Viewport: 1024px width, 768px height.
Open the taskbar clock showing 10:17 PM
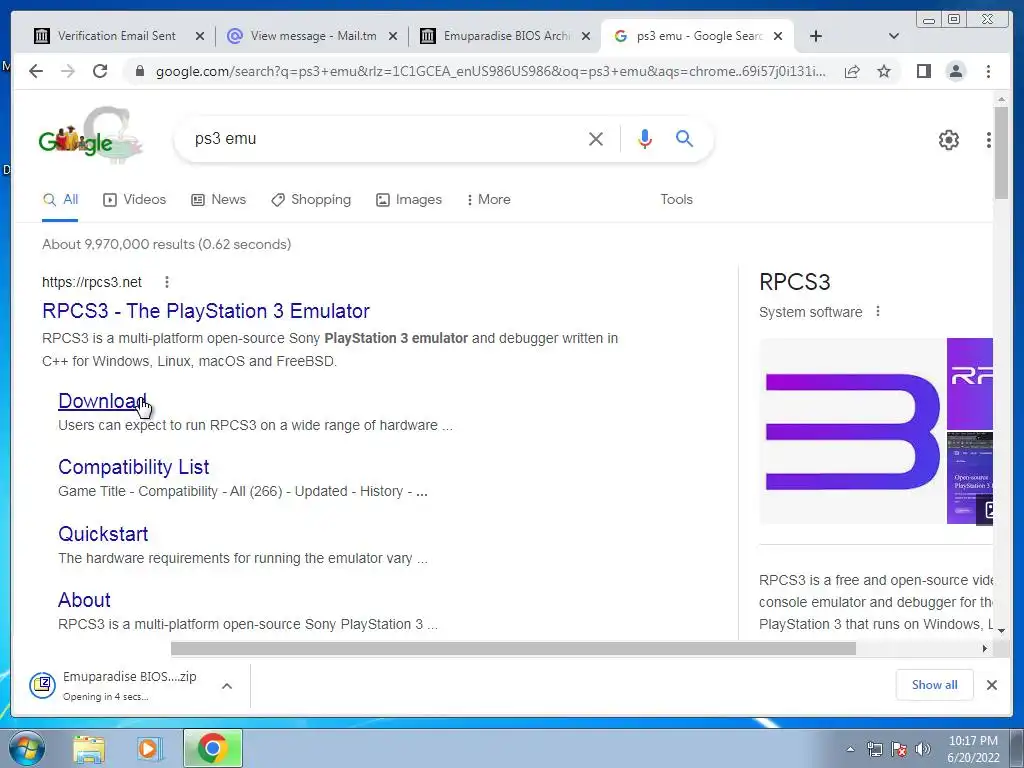[x=973, y=749]
